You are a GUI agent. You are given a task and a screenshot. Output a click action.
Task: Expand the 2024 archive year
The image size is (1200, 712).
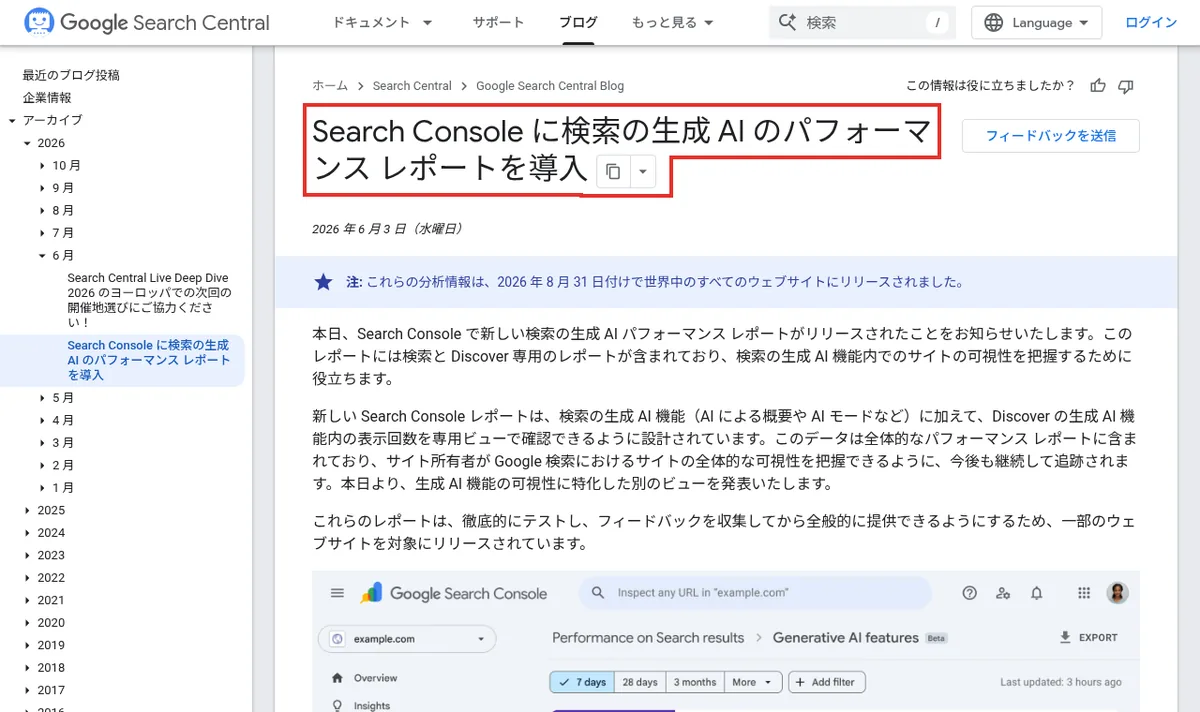(x=27, y=533)
